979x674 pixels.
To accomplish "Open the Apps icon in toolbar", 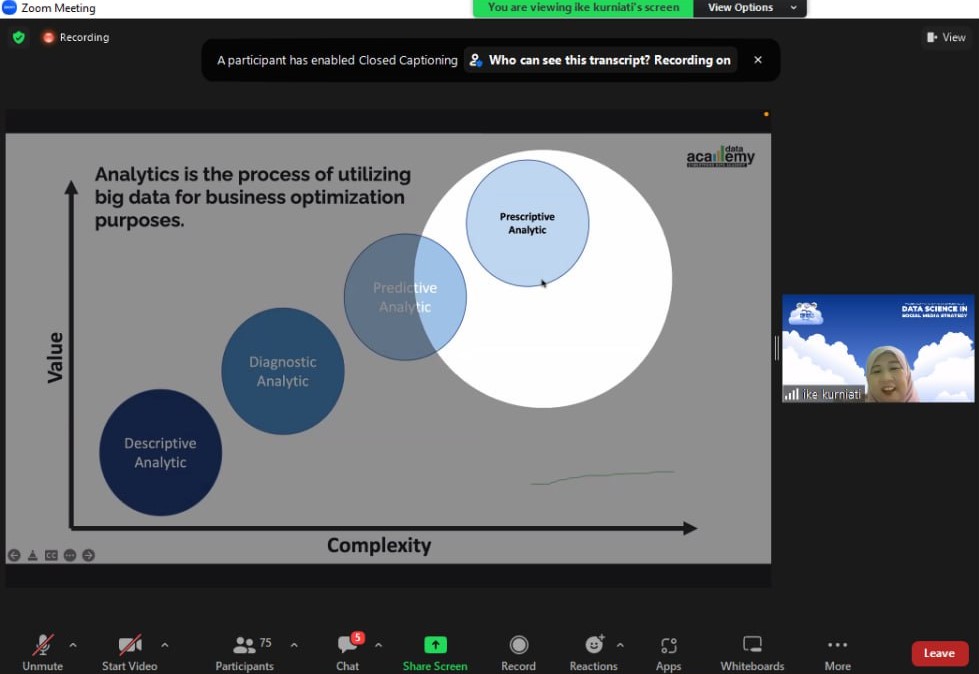I will tap(668, 645).
